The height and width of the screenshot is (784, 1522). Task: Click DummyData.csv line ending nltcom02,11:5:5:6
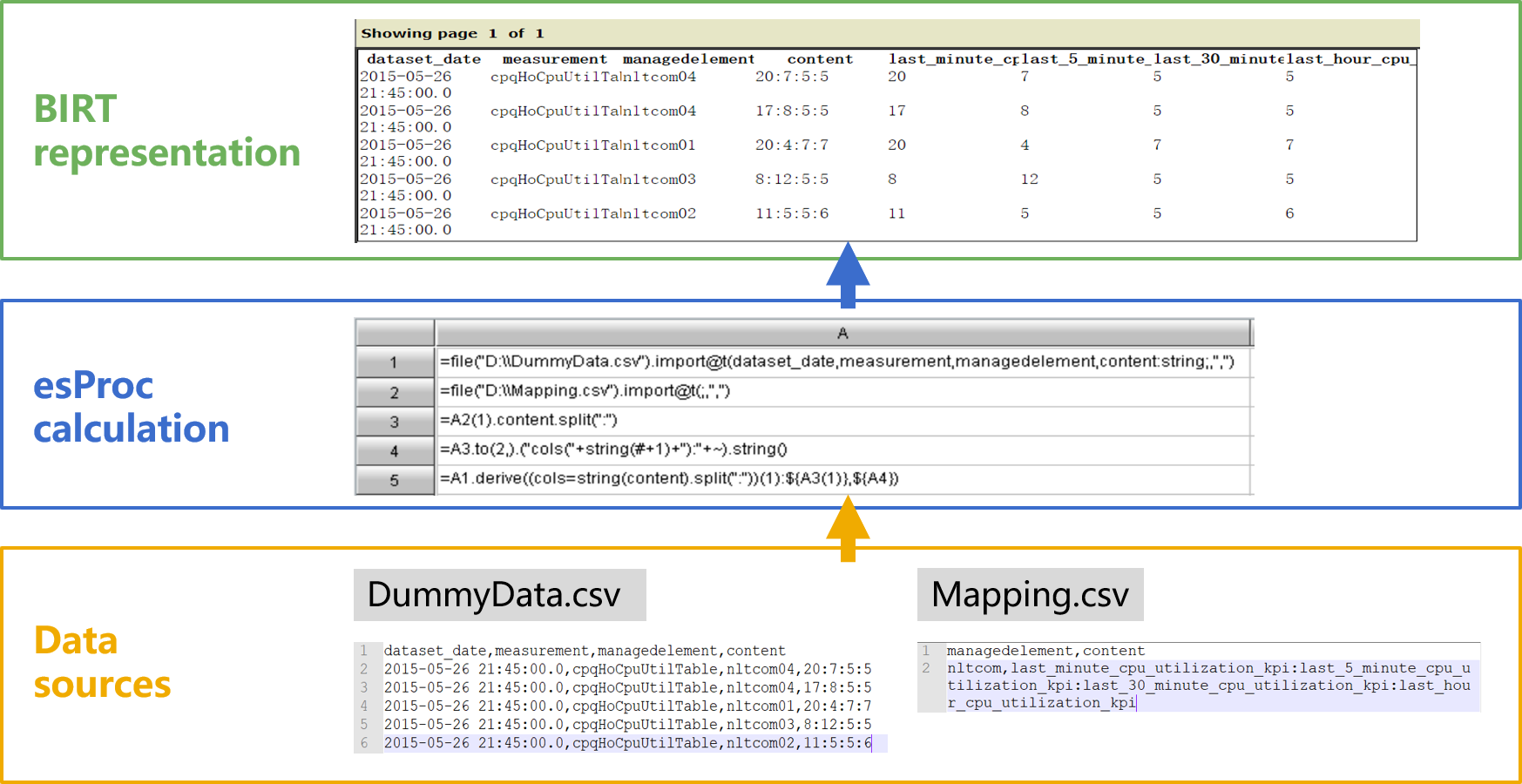[627, 743]
